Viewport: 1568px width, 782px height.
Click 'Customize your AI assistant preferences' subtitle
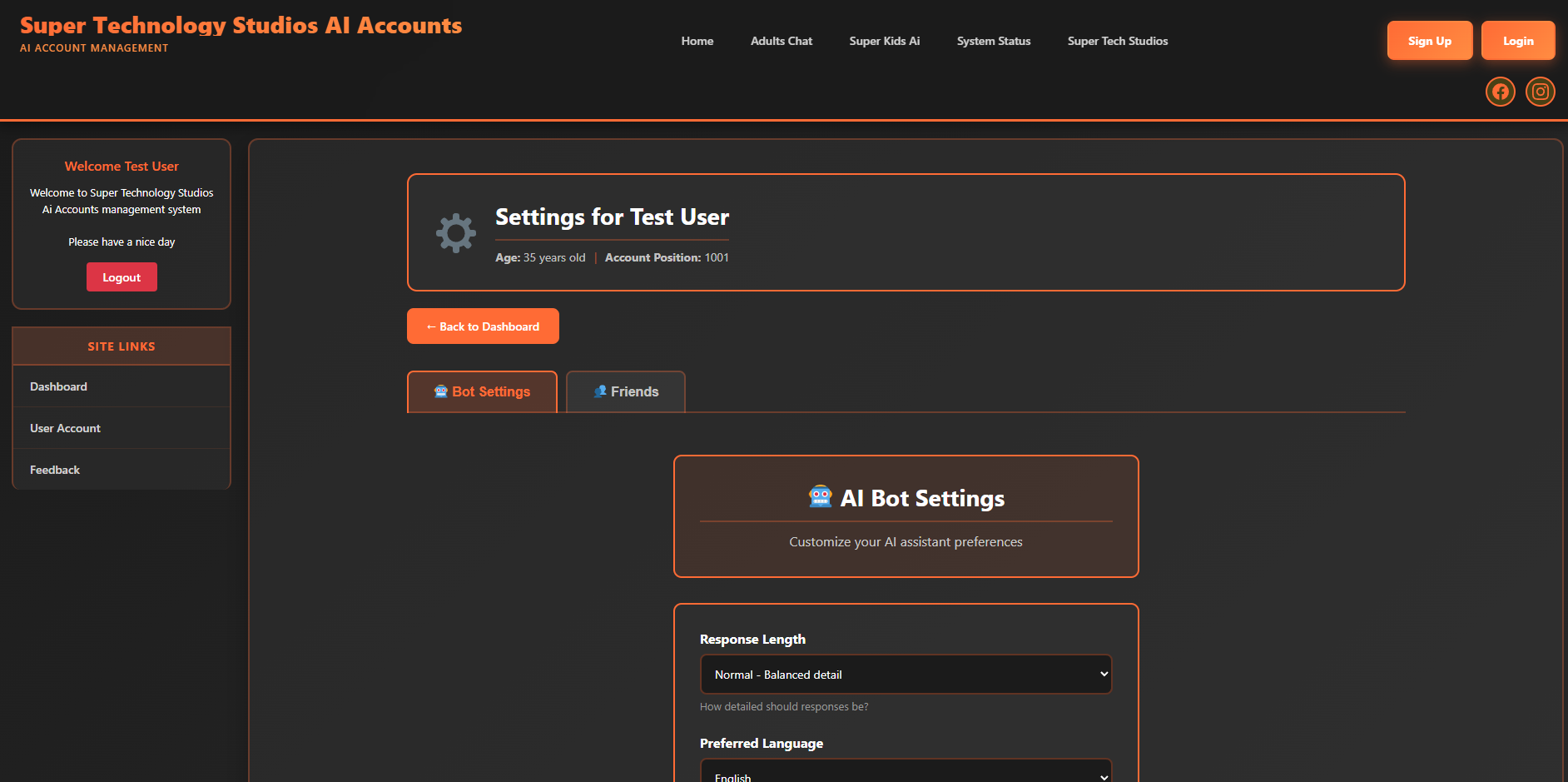tap(906, 542)
